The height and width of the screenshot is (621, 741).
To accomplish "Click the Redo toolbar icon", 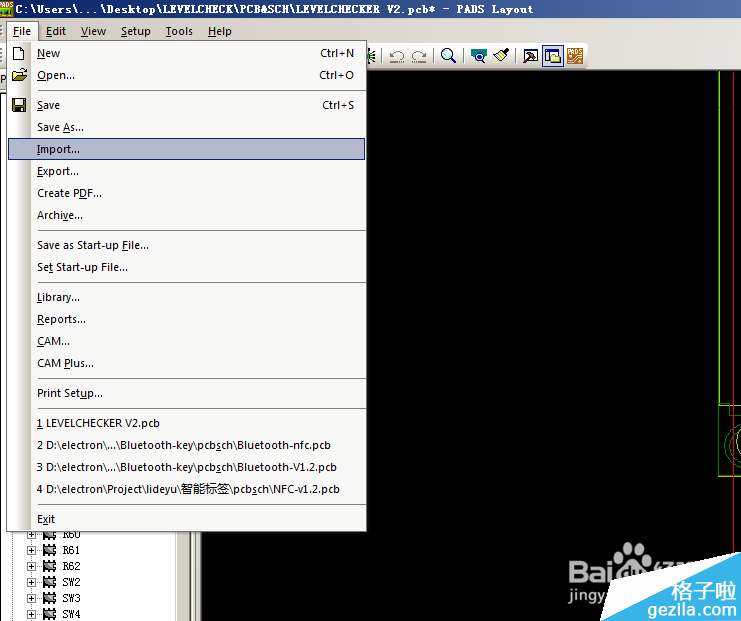I will click(x=419, y=56).
